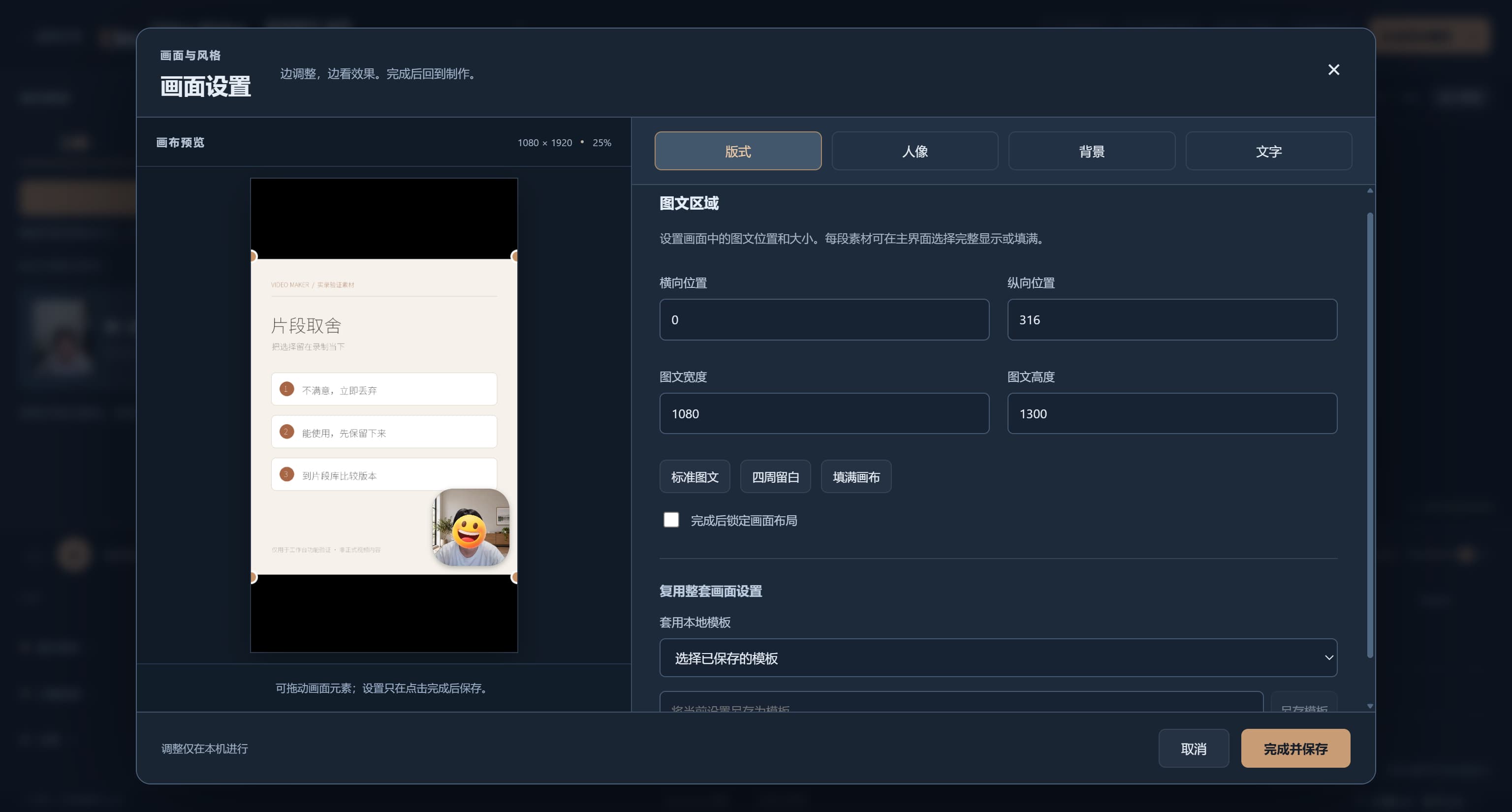Click the 能使用，先保留下来 item in preview
Viewport: 1512px width, 812px height.
click(384, 432)
